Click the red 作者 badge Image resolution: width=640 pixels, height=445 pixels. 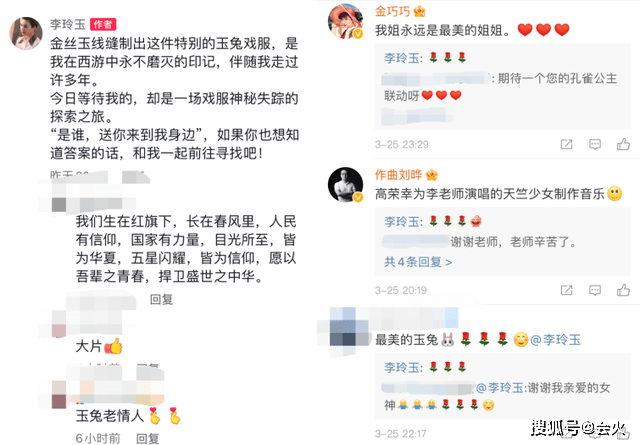pos(103,24)
